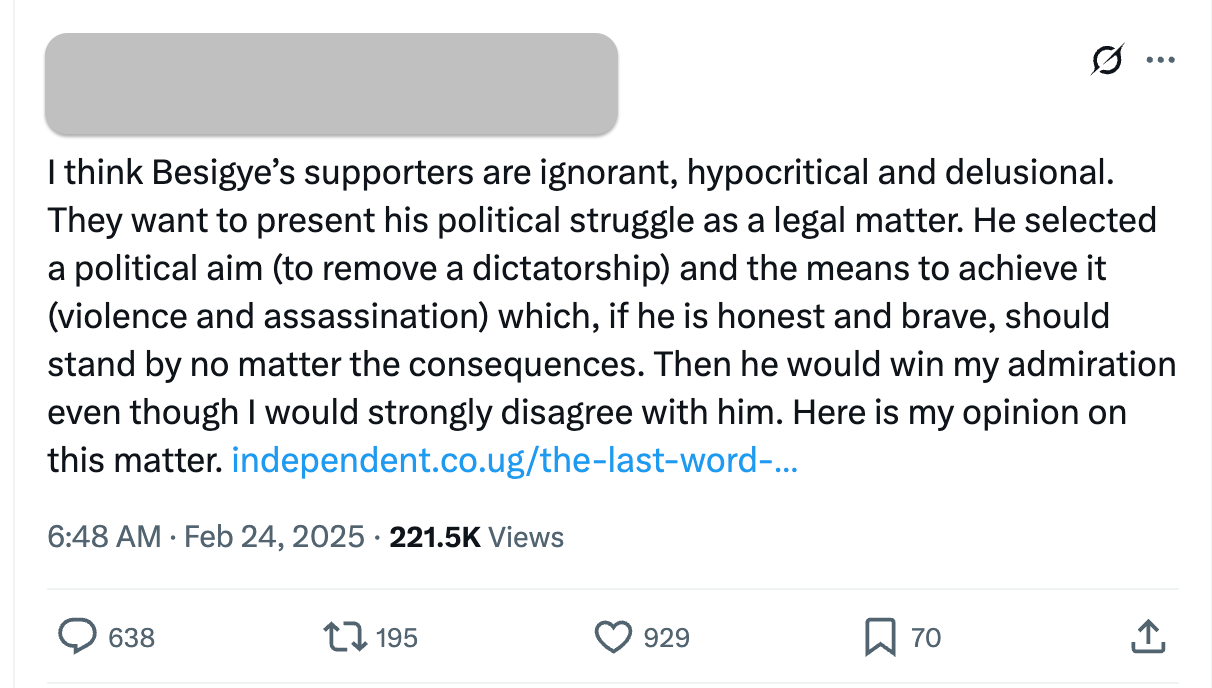The image size is (1212, 688).
Task: Click the 929 likes count
Action: [x=666, y=637]
